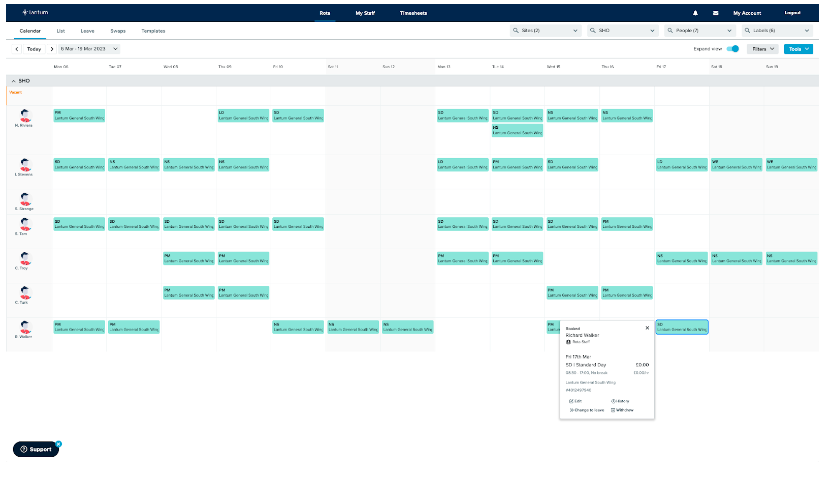Dismiss the Support widget's small blue badge
This screenshot has height=477, width=824.
pyautogui.click(x=58, y=444)
